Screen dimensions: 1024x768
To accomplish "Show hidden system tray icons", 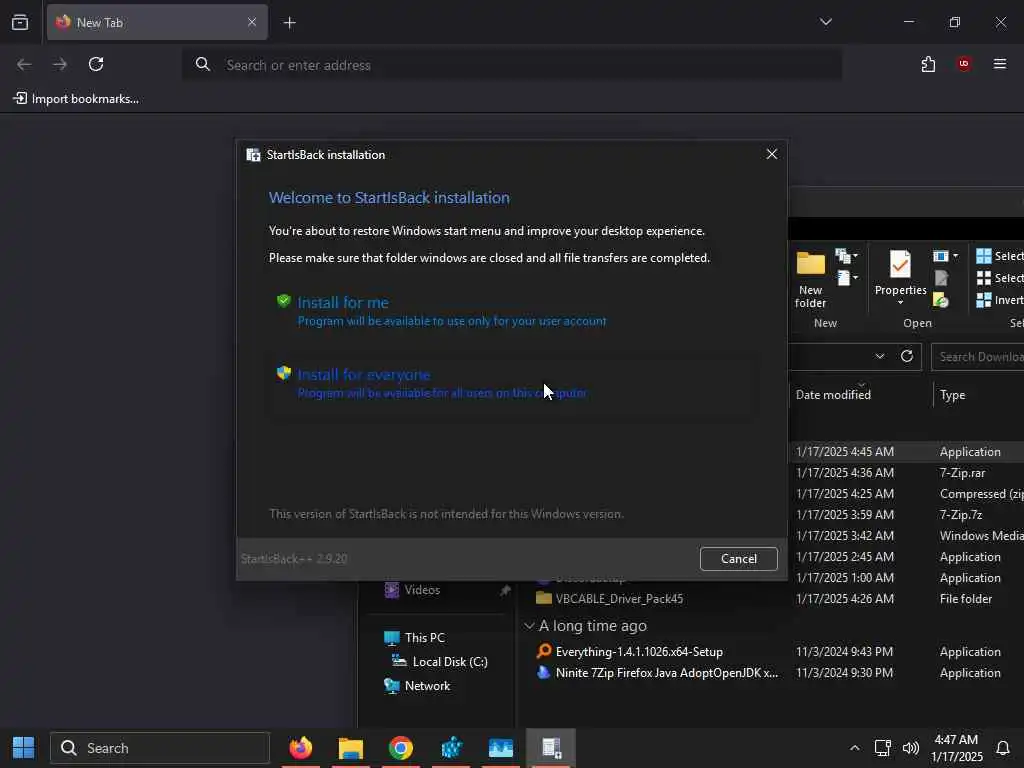I will [x=854, y=748].
